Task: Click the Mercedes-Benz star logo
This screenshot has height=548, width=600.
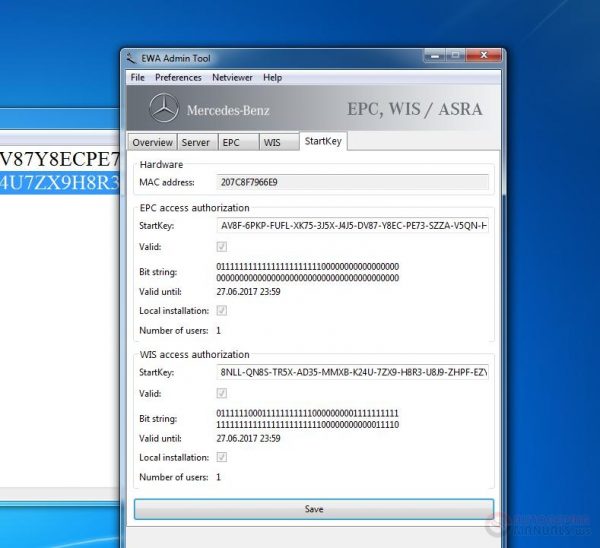Action: click(x=164, y=108)
